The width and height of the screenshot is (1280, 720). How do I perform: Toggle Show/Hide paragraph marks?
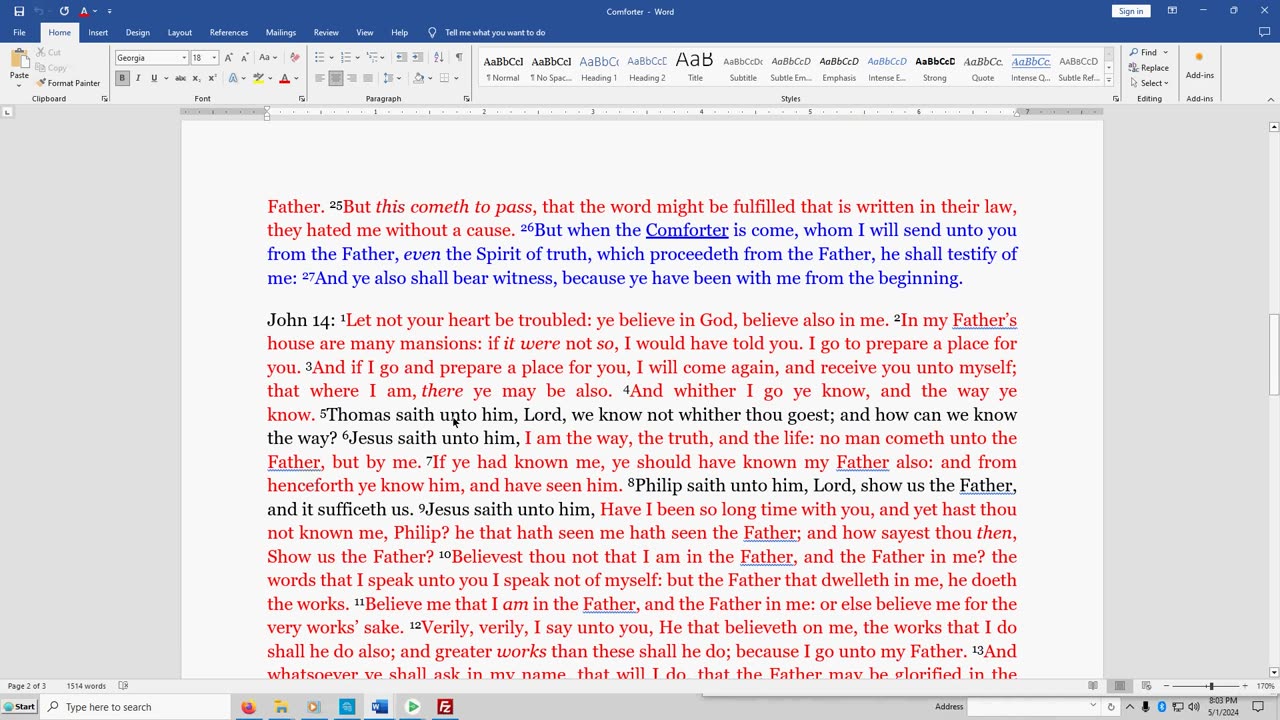(x=459, y=58)
